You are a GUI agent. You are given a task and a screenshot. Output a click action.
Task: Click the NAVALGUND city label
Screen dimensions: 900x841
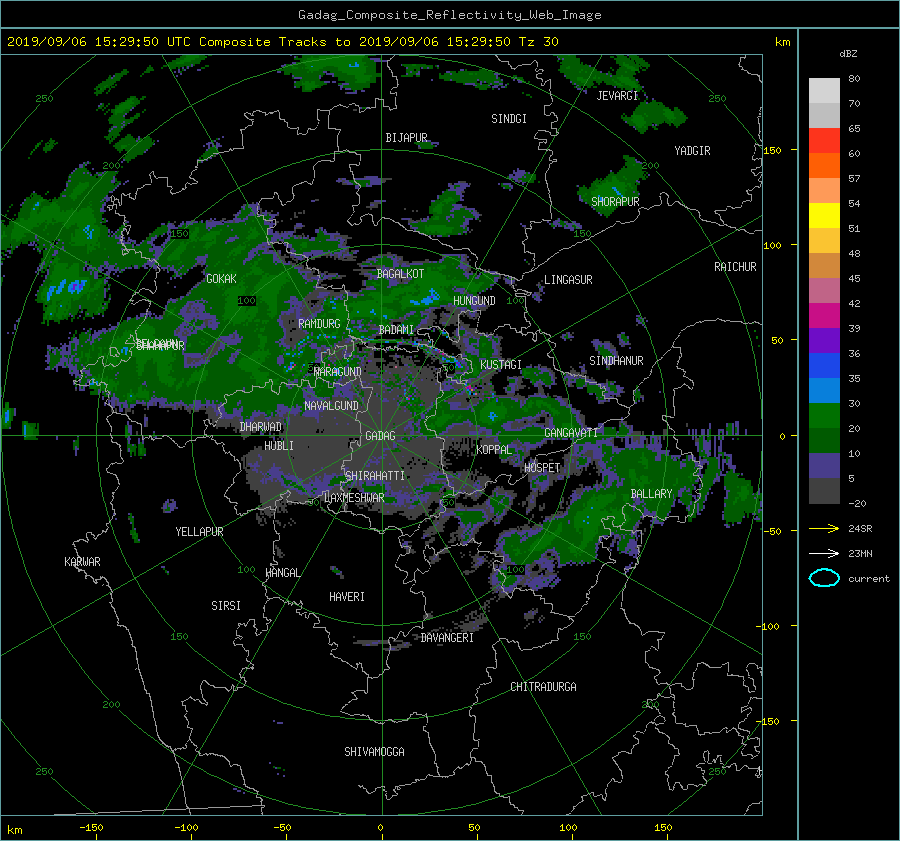331,406
